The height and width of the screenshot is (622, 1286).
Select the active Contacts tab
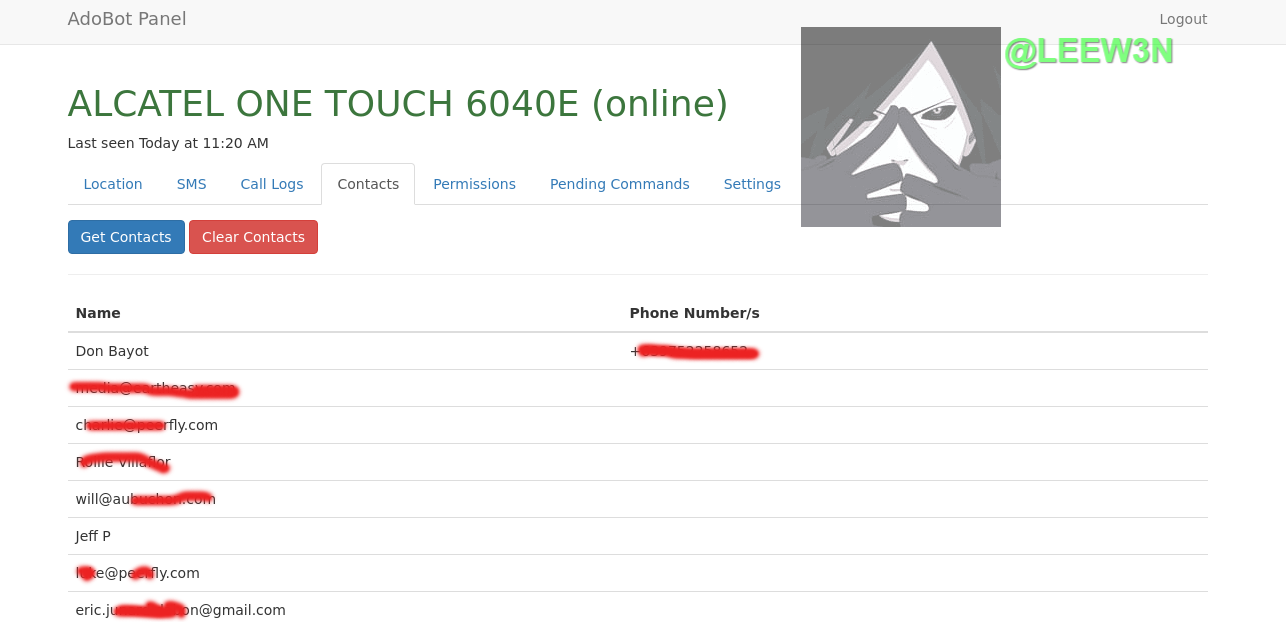point(368,184)
